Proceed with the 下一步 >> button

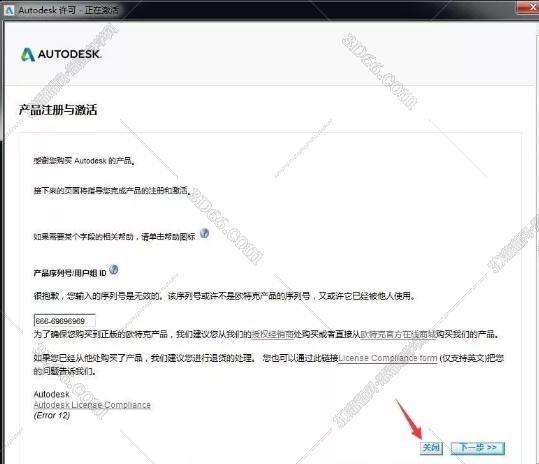(x=478, y=448)
